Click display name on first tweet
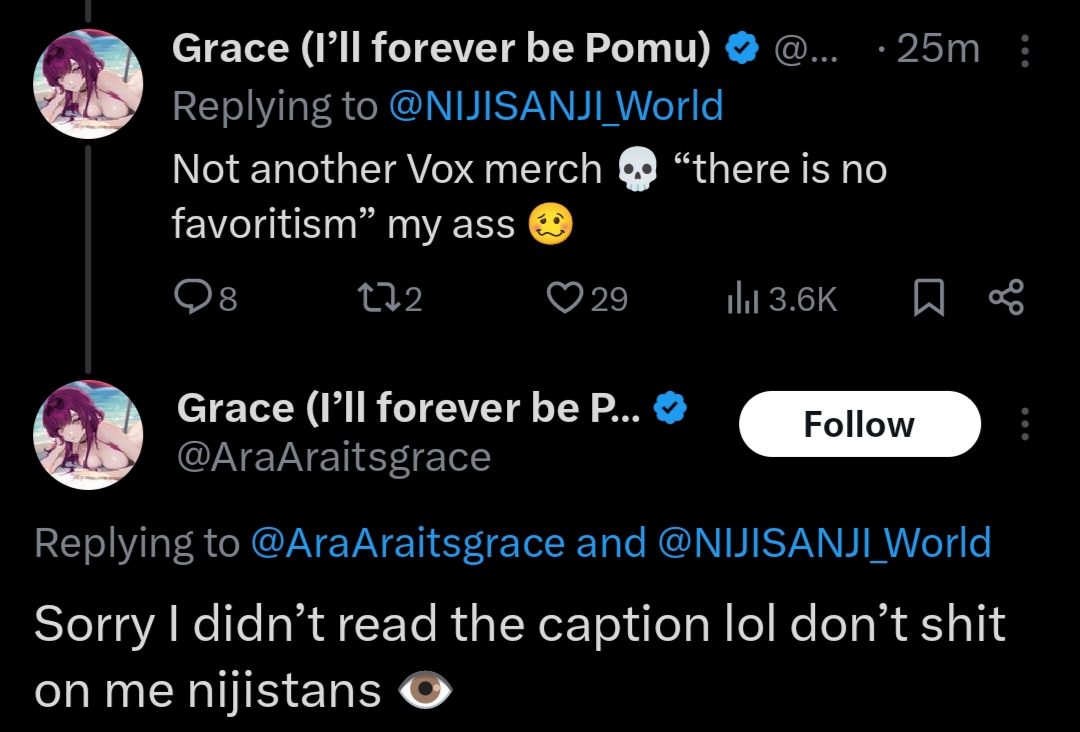The height and width of the screenshot is (732, 1080). click(441, 49)
